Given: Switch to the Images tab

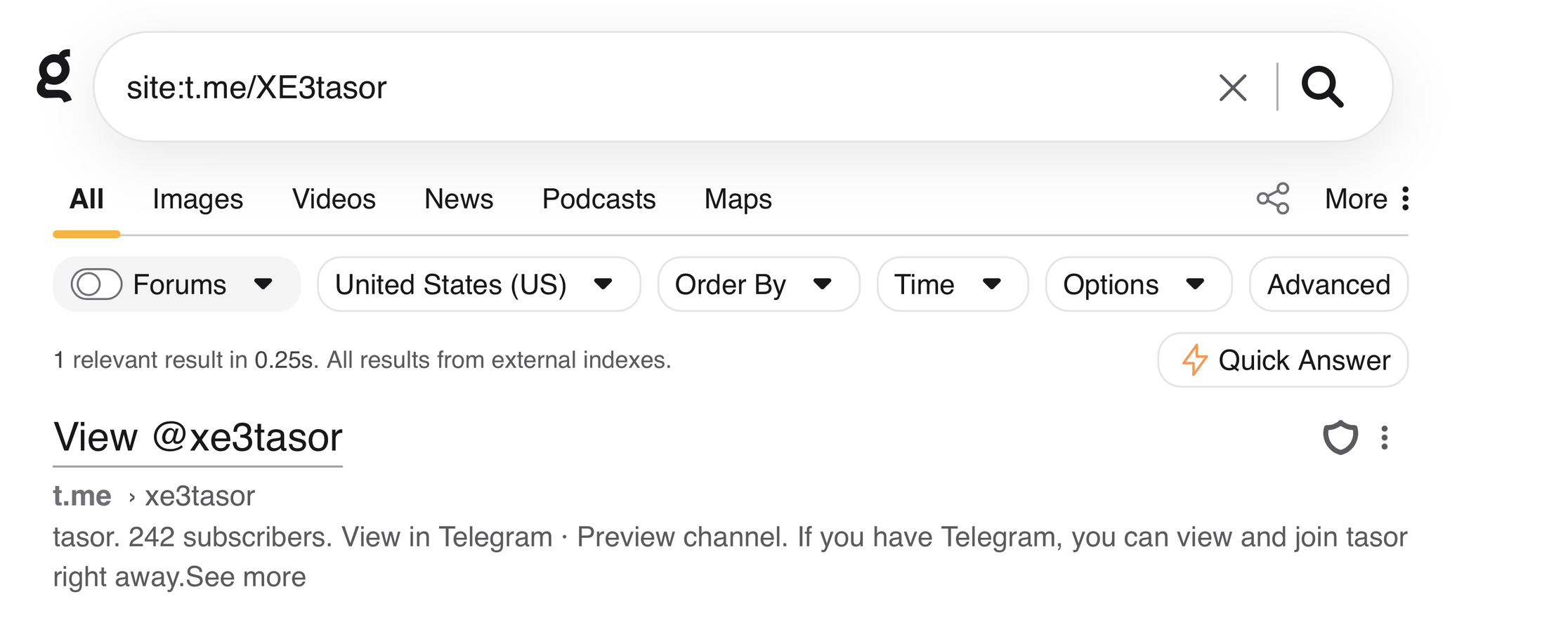Looking at the screenshot, I should coord(197,199).
